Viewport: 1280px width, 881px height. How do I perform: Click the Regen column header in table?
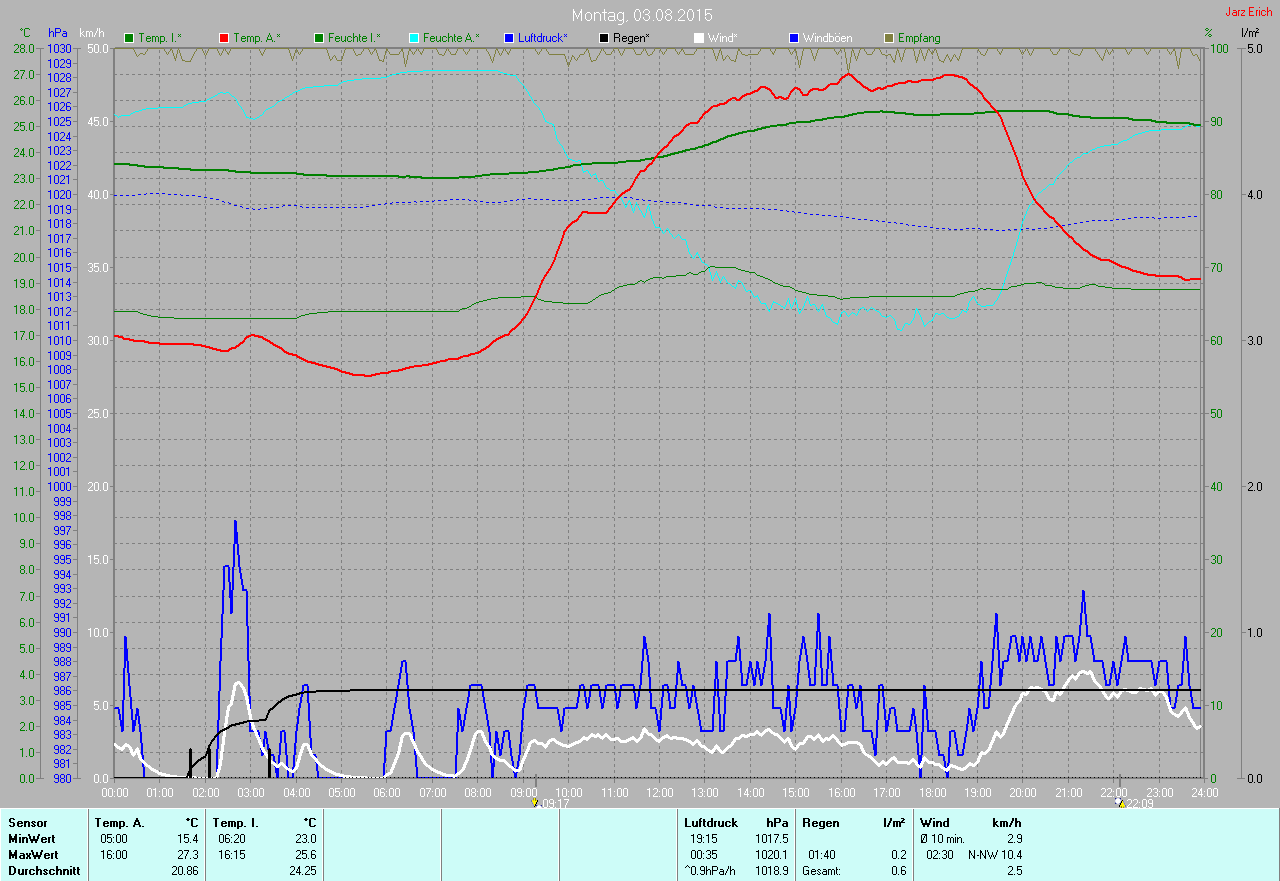click(819, 823)
